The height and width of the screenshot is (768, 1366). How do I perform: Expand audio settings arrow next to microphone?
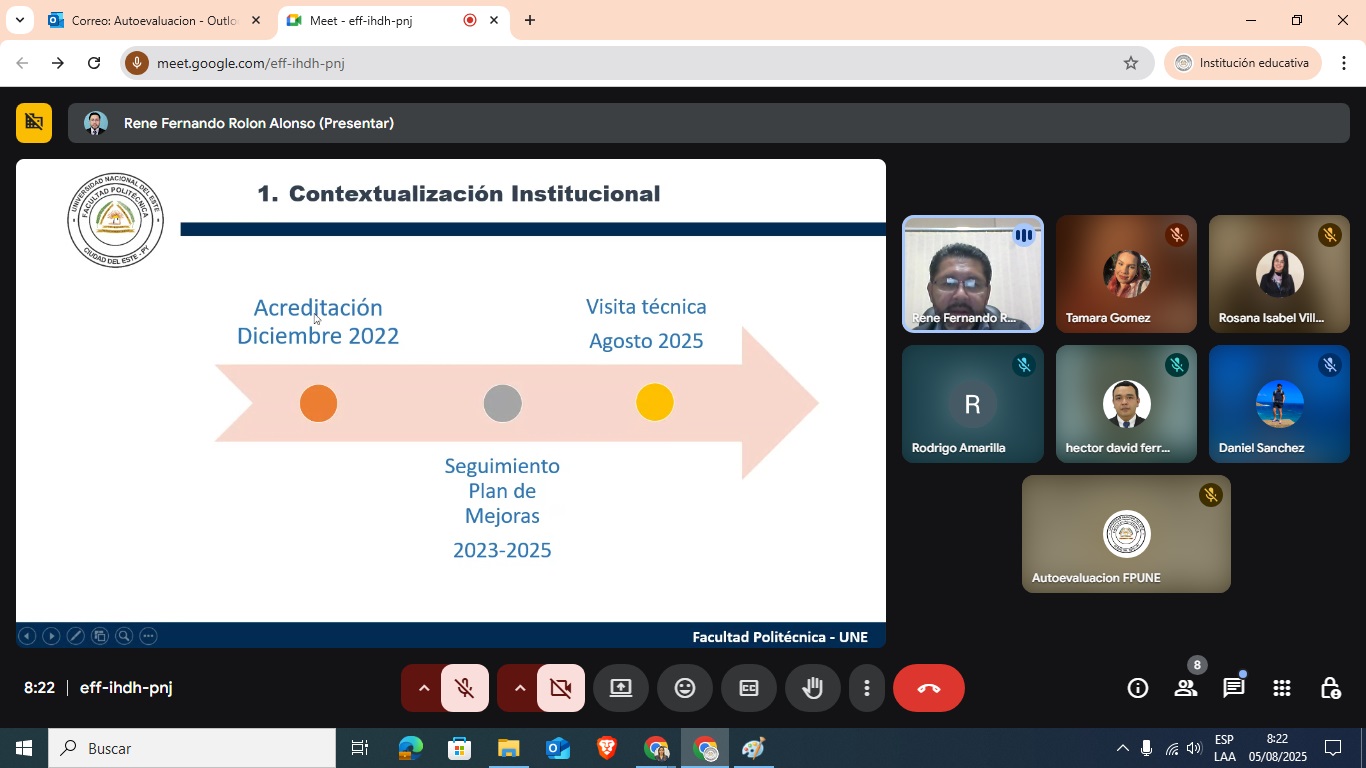click(x=423, y=688)
